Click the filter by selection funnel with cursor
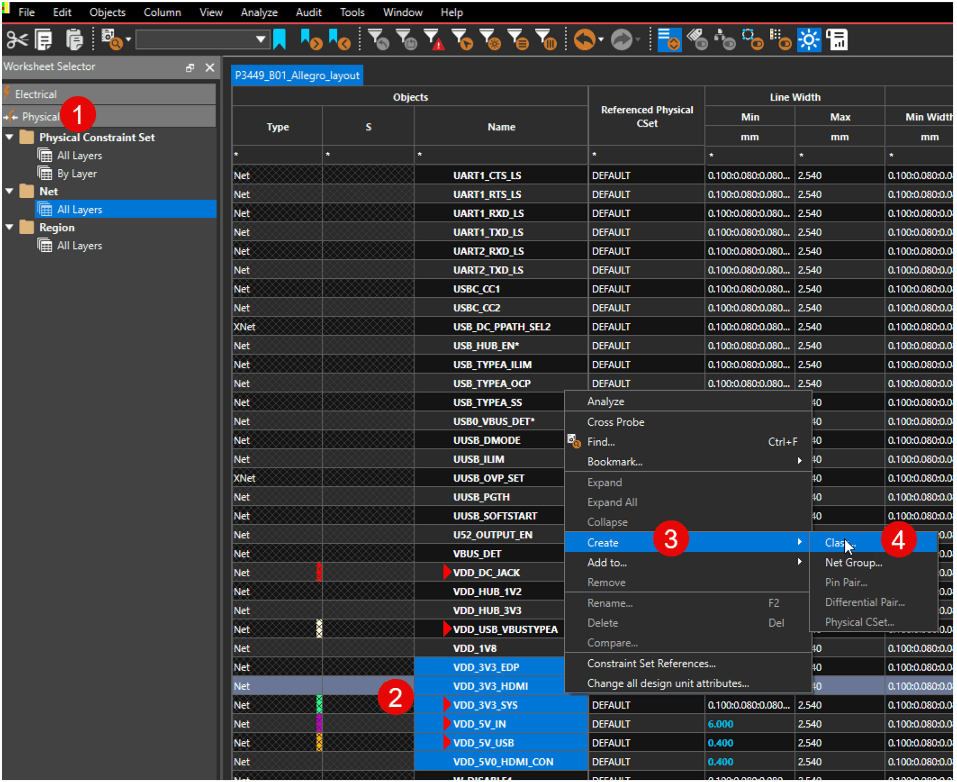 (x=462, y=40)
